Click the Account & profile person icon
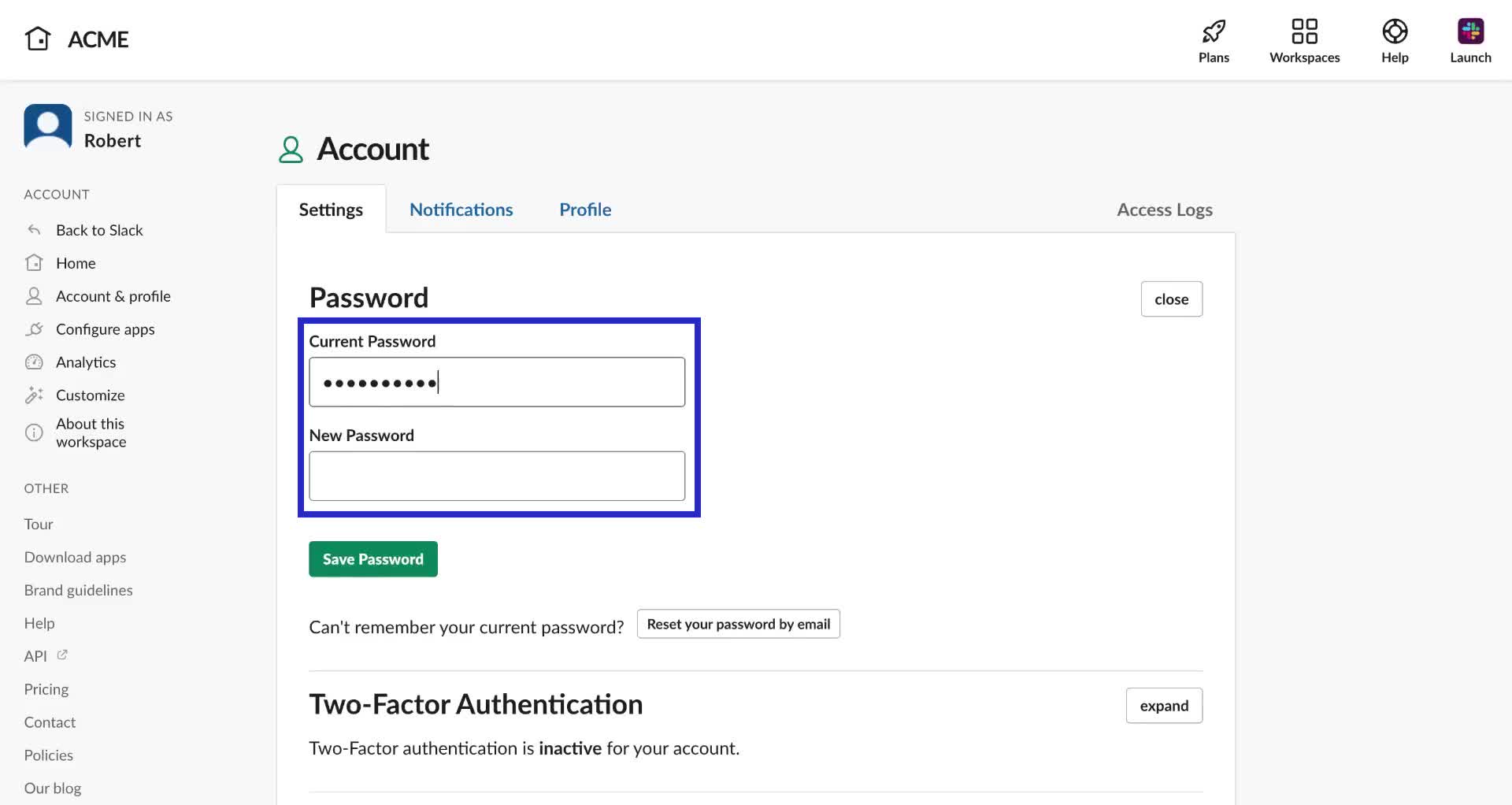The image size is (1512, 805). [35, 295]
